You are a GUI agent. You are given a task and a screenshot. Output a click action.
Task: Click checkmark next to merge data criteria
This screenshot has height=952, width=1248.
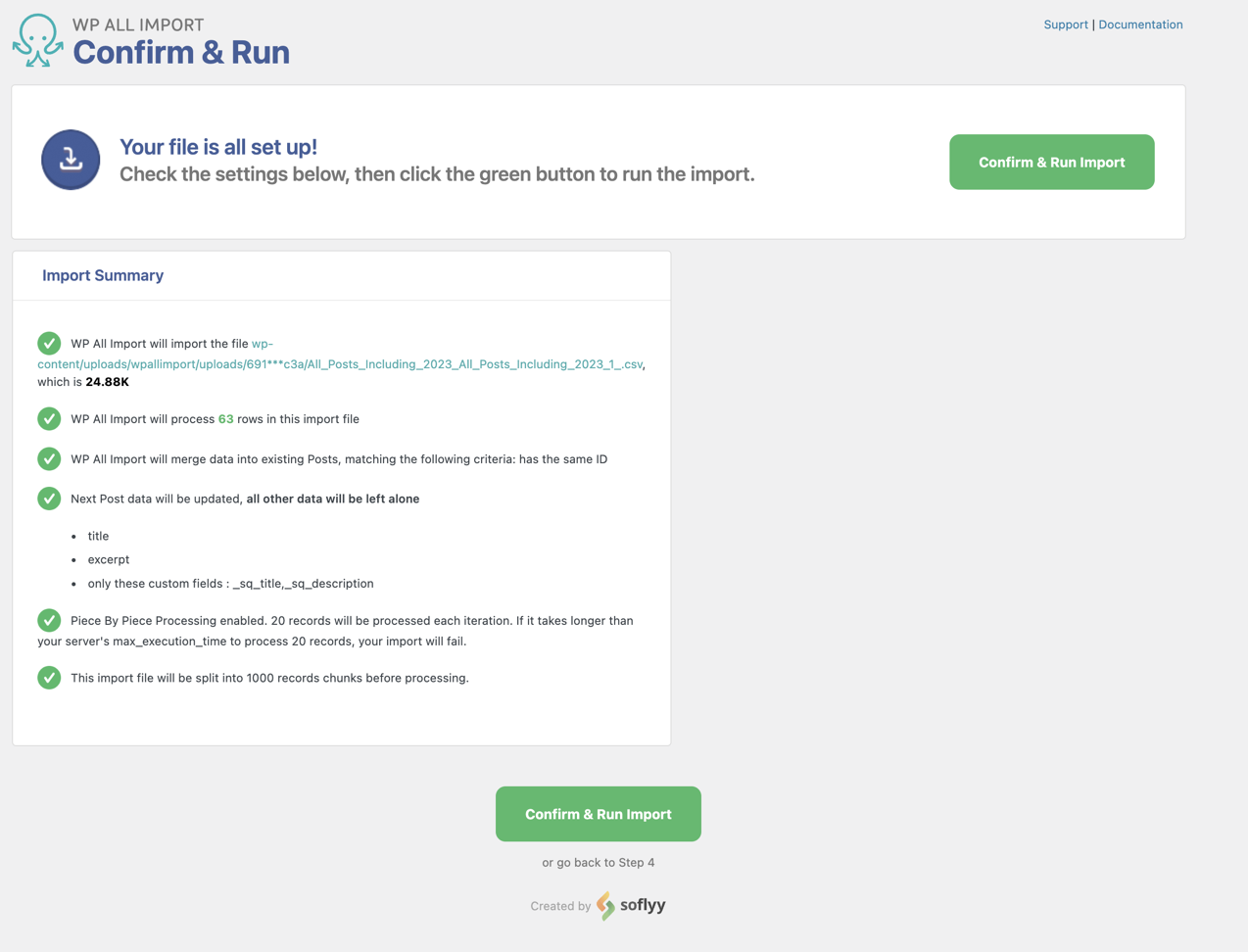pyautogui.click(x=49, y=459)
